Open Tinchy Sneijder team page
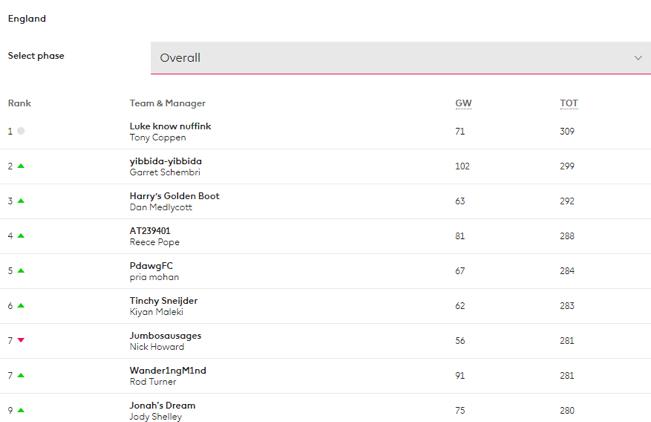Viewport: 651px width, 422px height. (163, 300)
